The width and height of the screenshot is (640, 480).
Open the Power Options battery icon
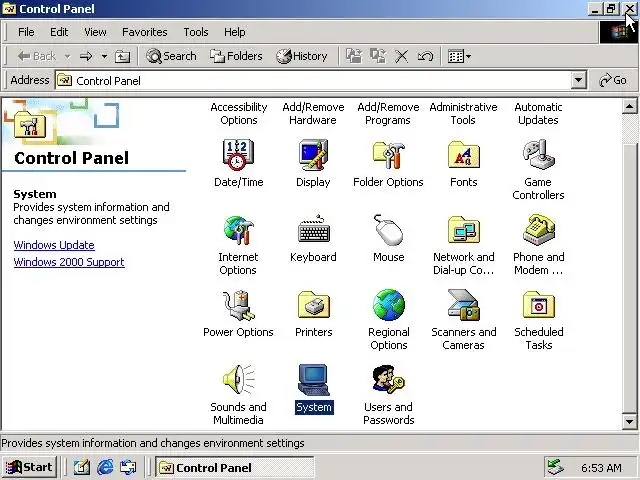[238, 305]
